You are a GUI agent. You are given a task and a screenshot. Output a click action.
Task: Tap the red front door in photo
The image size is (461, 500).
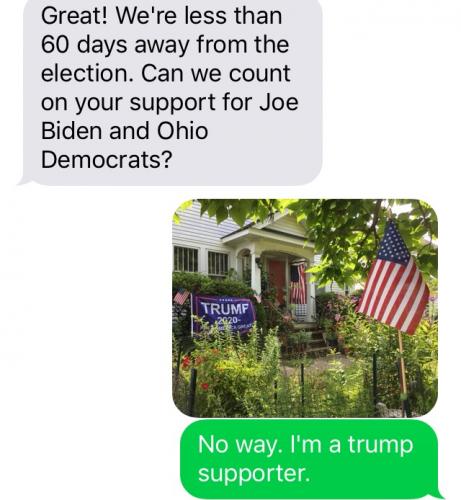coord(277,281)
